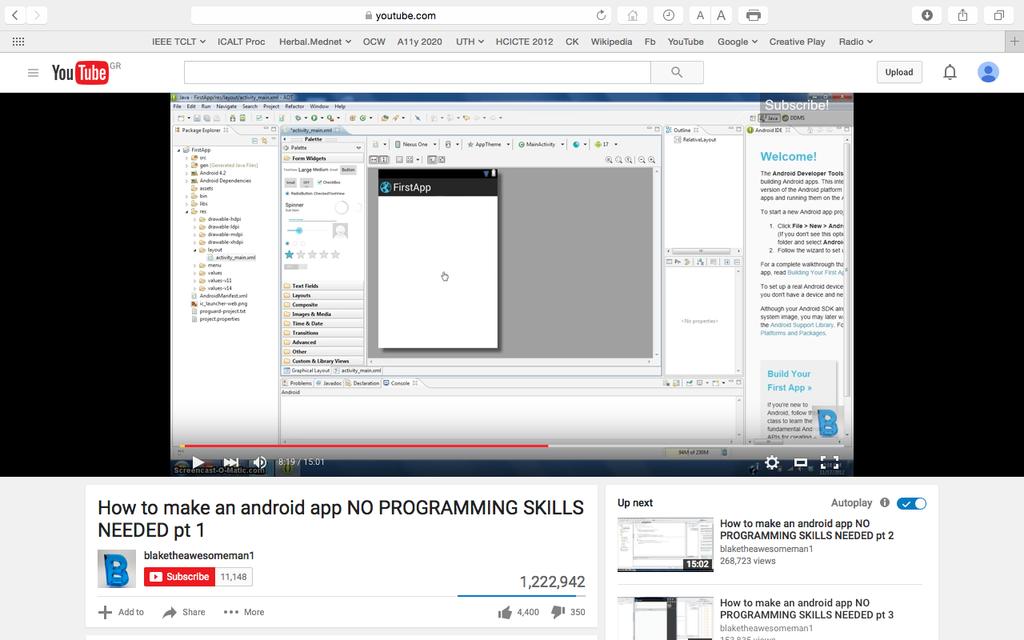The image size is (1024, 640).
Task: Open the YouTube bookmark
Action: (686, 41)
